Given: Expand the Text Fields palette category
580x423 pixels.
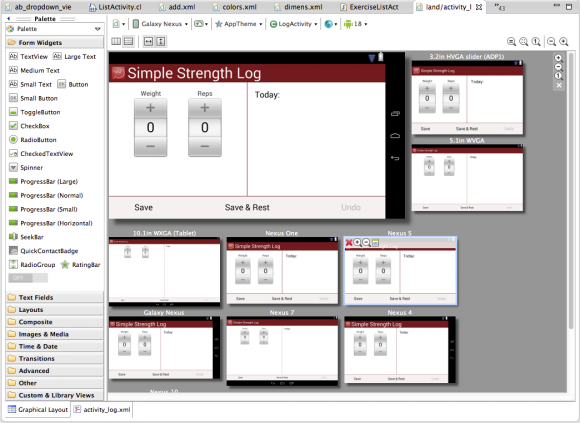Looking at the screenshot, I should point(55,297).
